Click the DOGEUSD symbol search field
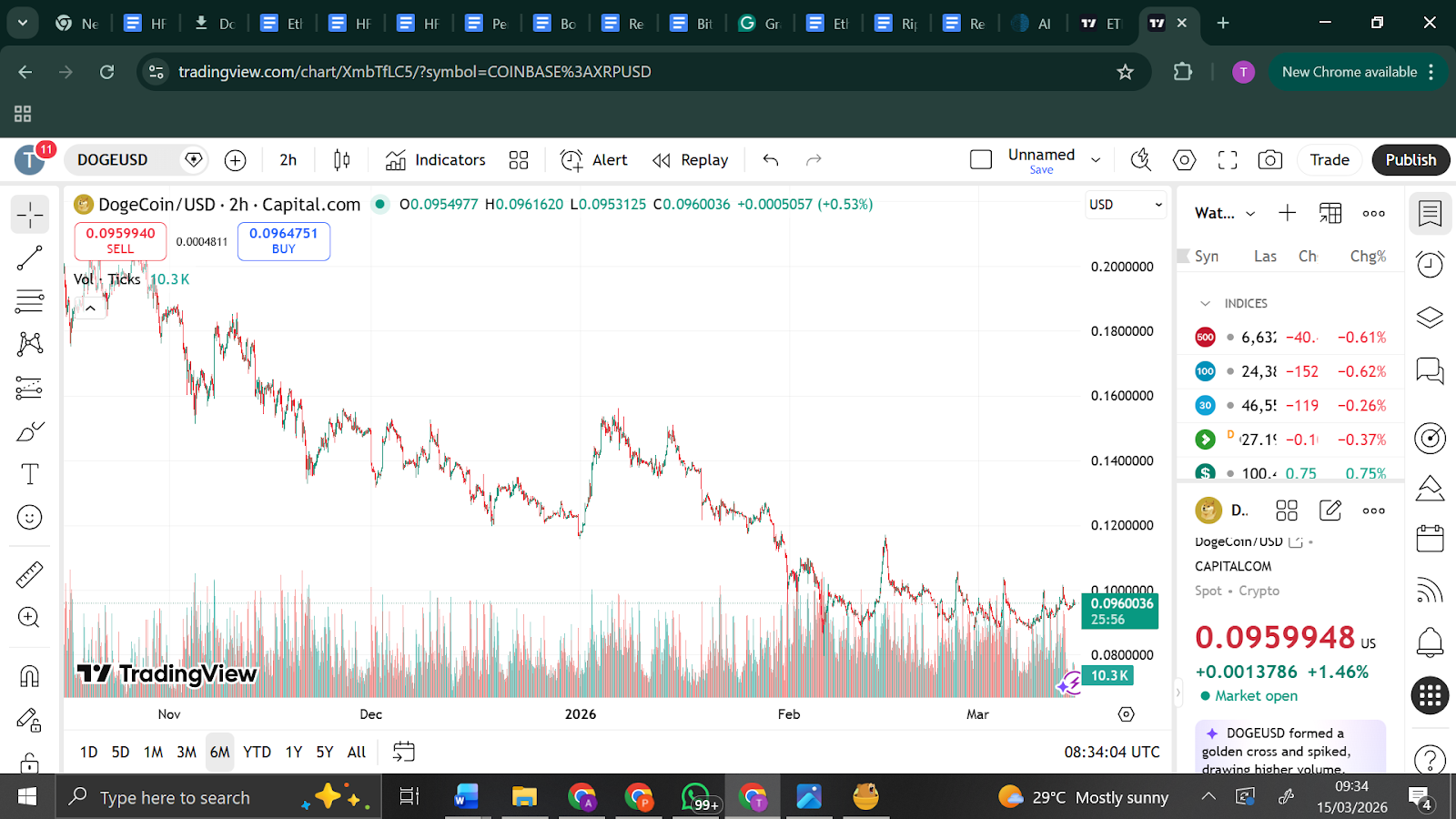 123,160
